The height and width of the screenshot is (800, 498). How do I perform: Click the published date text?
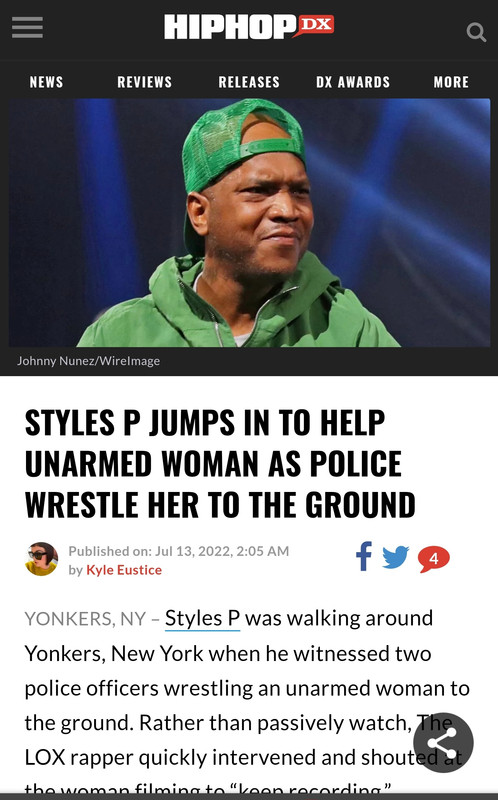[x=179, y=551]
